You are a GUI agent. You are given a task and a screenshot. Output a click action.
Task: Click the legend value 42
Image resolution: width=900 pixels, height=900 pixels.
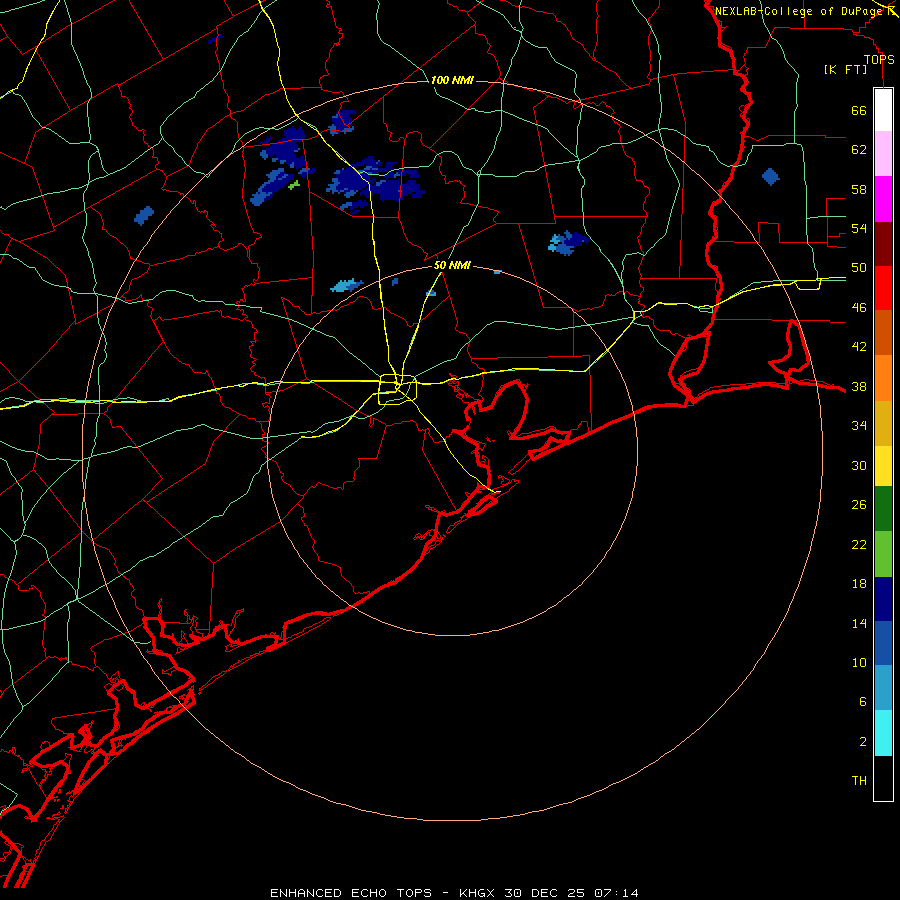click(859, 347)
